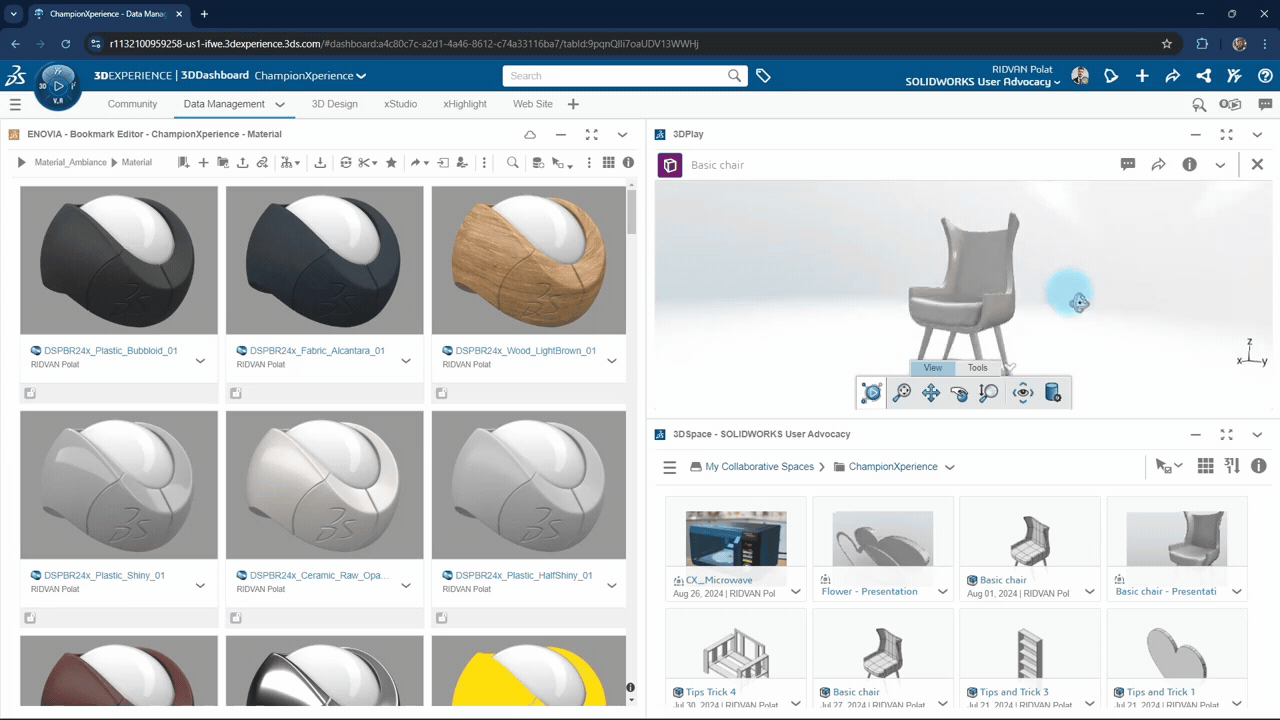
Task: Select the Pan tool in 3DPlay View toolbar
Action: pos(931,393)
